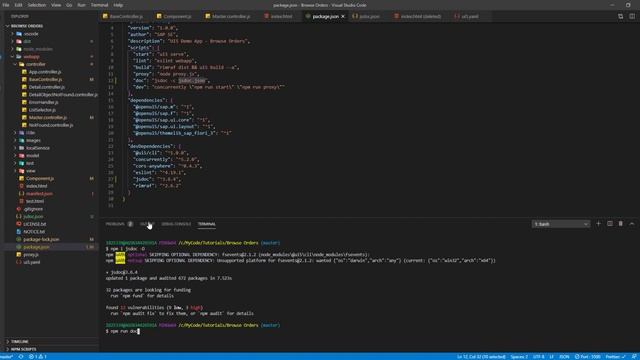The height and width of the screenshot is (360, 640).
Task: Click the terminal command input line
Action: point(122,331)
